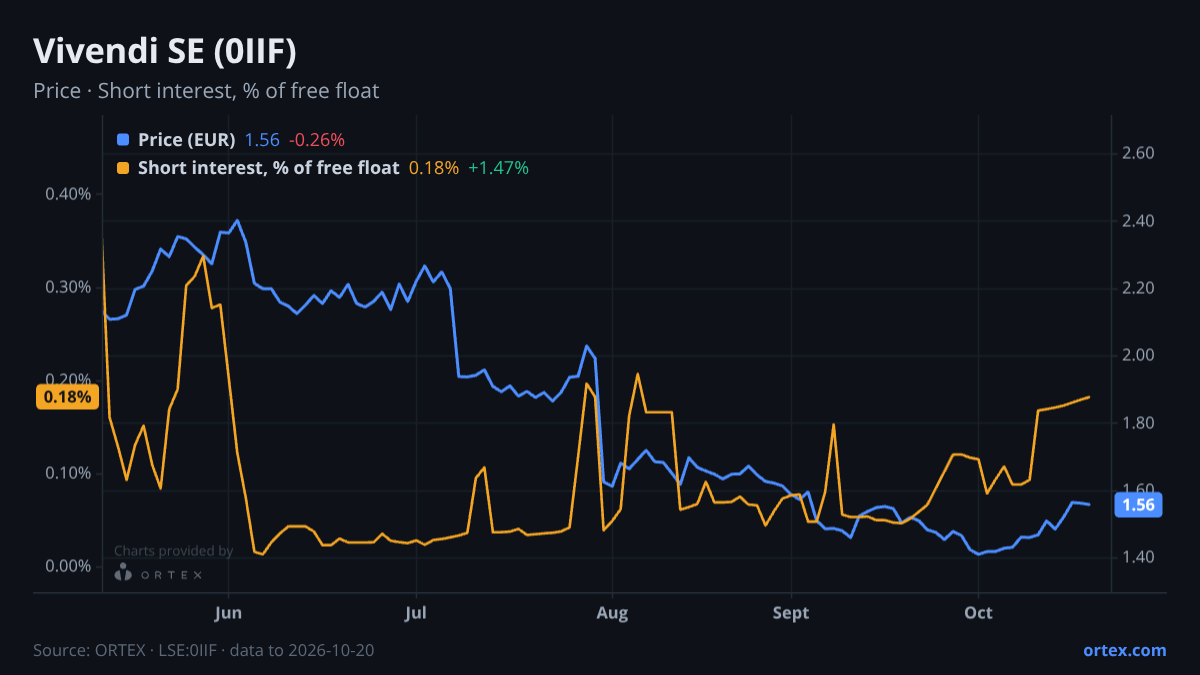Click the blue Price legend swatch
Image resolution: width=1200 pixels, height=675 pixels.
click(x=123, y=140)
